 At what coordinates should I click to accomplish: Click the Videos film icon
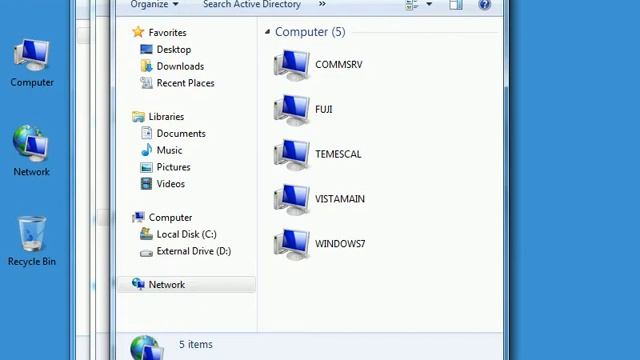[146, 184]
